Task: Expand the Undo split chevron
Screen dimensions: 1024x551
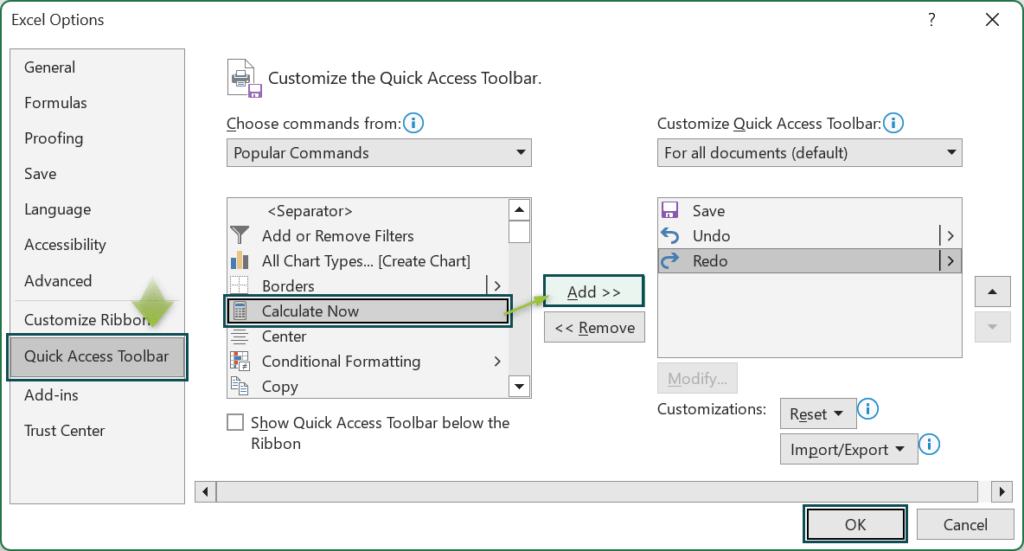Action: point(950,235)
